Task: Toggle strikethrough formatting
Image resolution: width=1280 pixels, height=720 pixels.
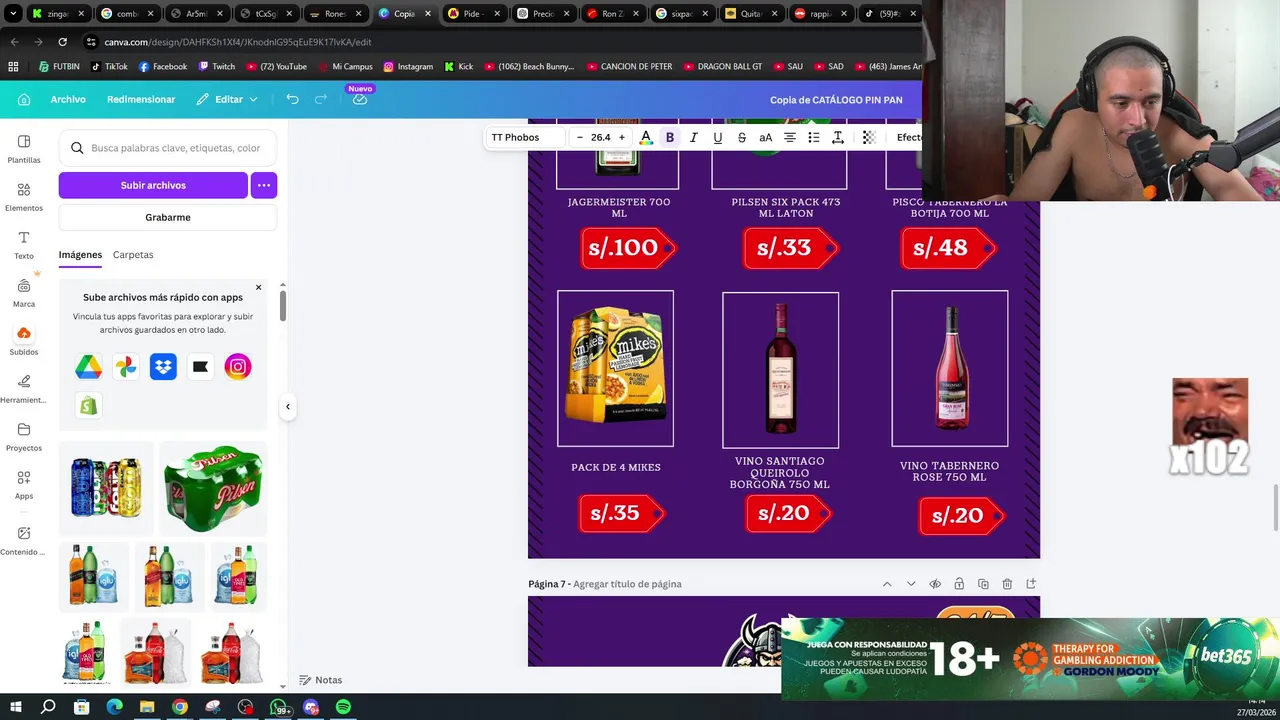Action: coord(742,137)
